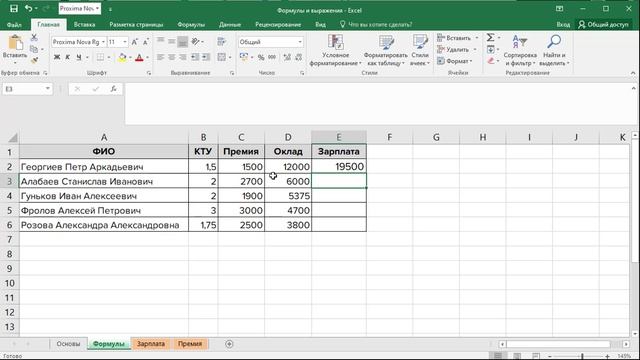Click the red font color A swatch
This screenshot has height=360, width=640.
coord(139,58)
